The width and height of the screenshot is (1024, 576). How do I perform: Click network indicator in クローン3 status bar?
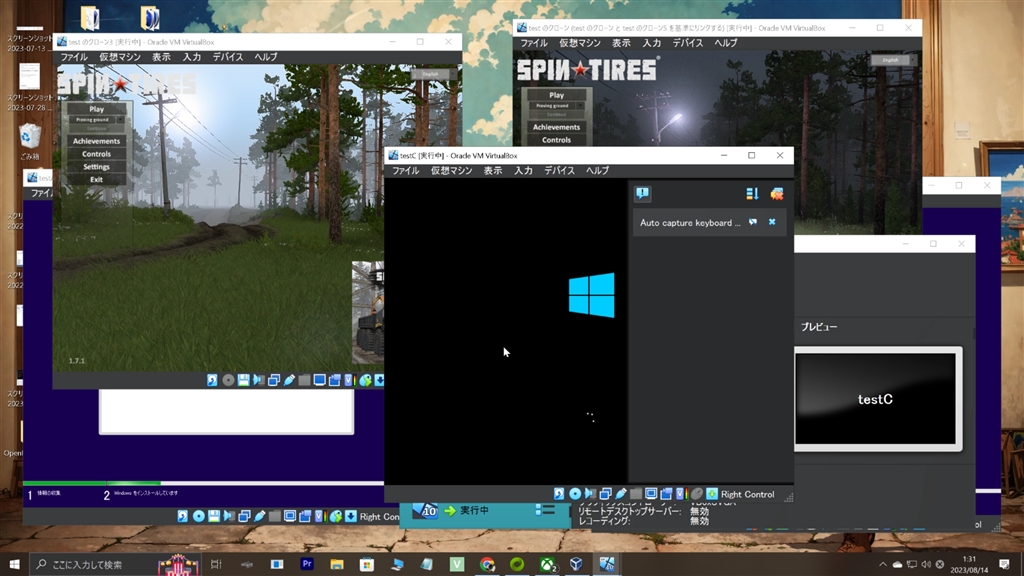[274, 380]
